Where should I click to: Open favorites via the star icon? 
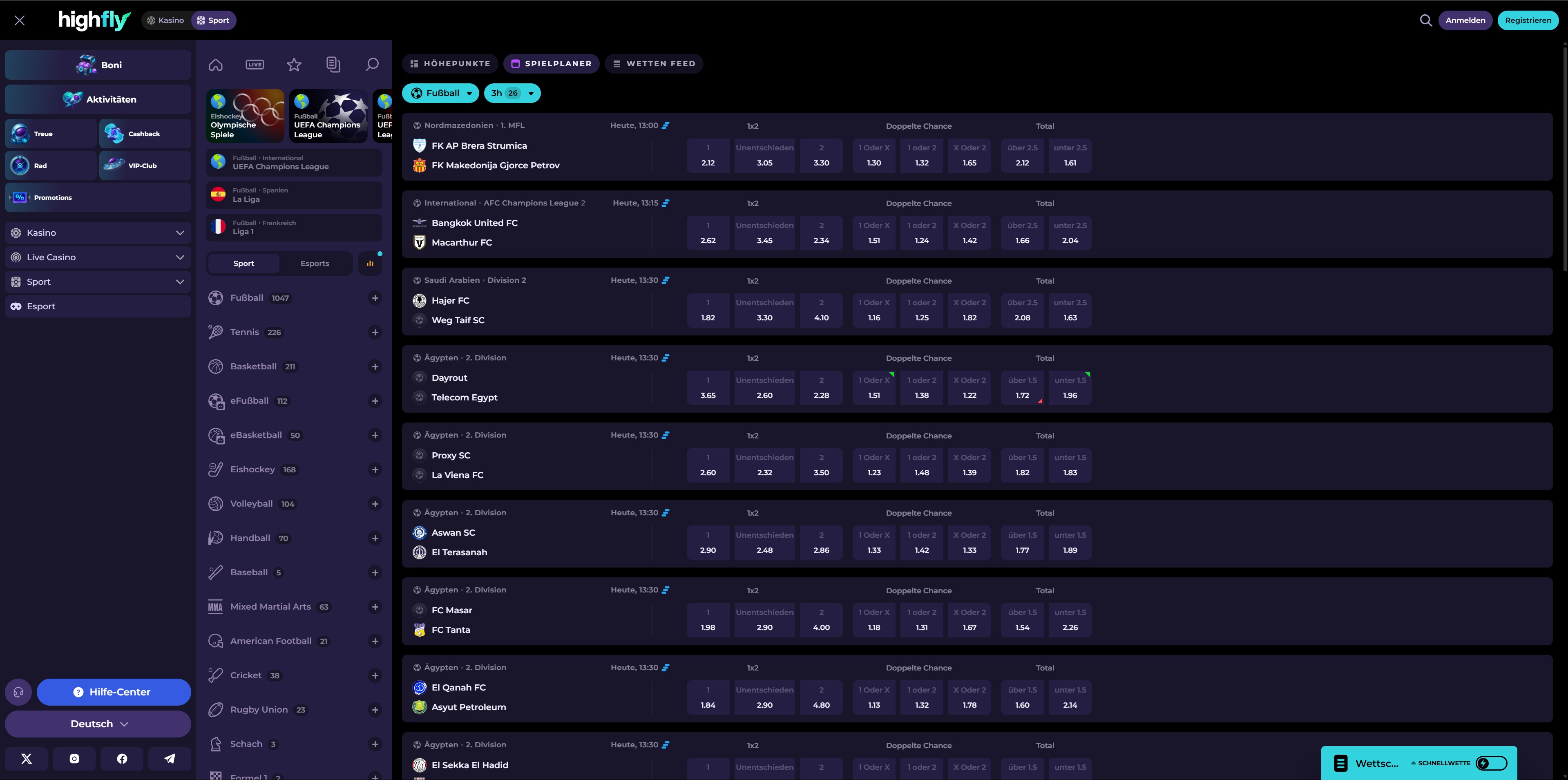(294, 64)
